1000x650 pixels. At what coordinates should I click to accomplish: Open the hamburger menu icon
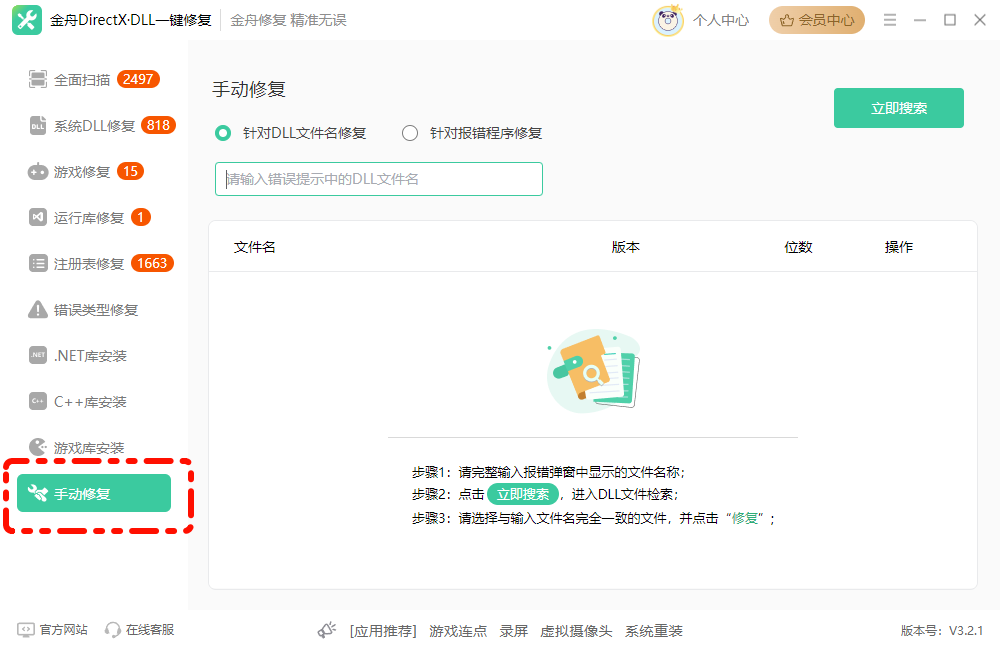tap(890, 20)
